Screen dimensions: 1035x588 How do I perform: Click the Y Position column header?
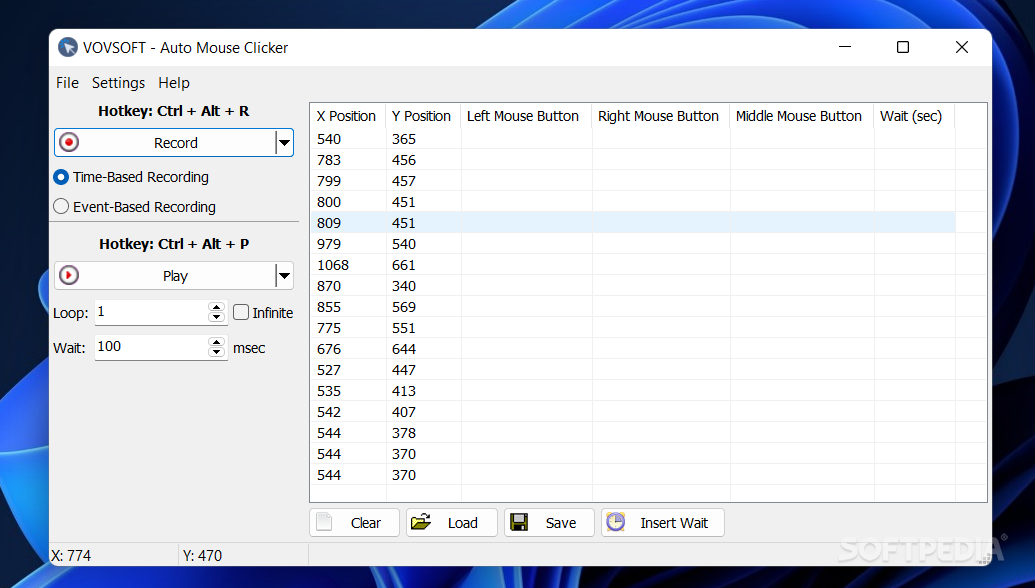(423, 116)
